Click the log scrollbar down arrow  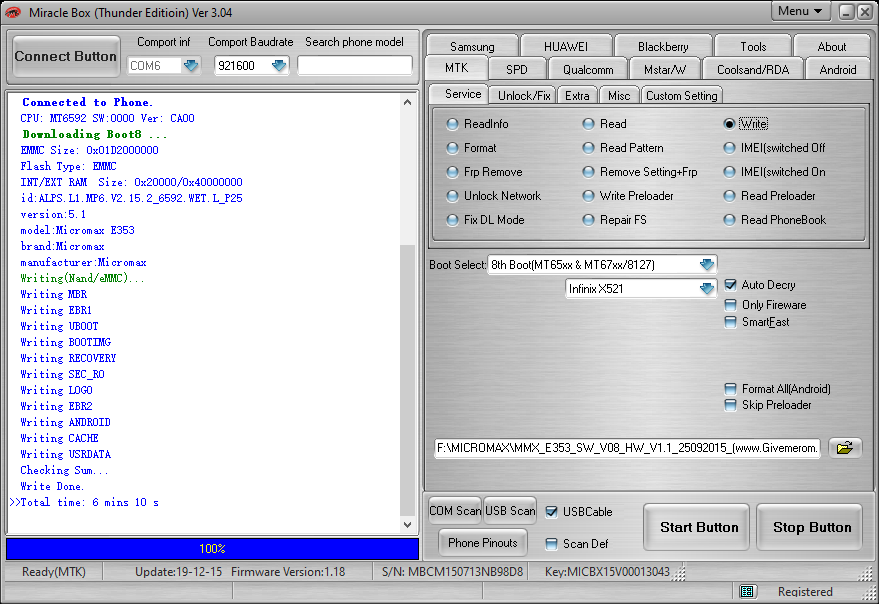click(408, 525)
